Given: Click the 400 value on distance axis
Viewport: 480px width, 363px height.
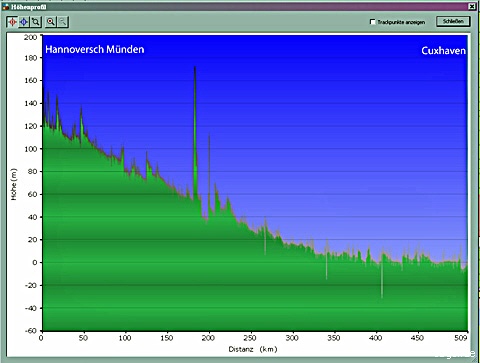Looking at the screenshot, I should pyautogui.click(x=376, y=338).
